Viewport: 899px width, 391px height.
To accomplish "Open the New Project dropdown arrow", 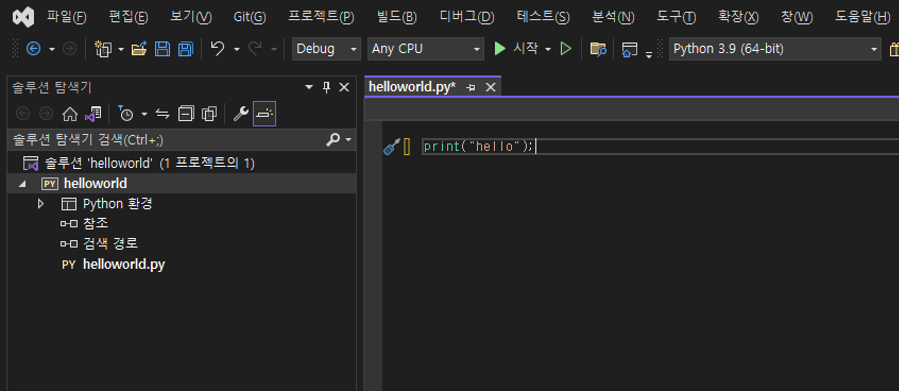I will coord(121,50).
